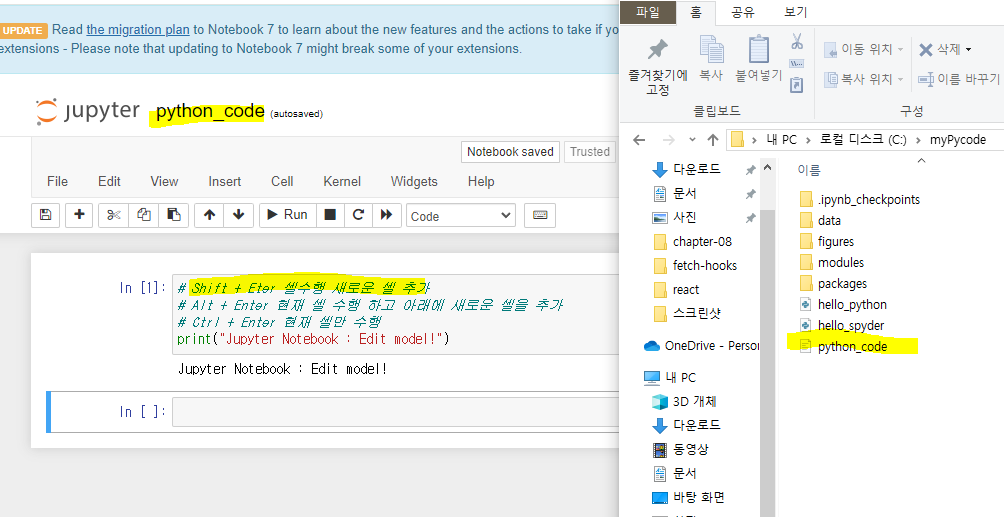Go back in Explorer navigation
The width and height of the screenshot is (1004, 517).
click(x=639, y=140)
